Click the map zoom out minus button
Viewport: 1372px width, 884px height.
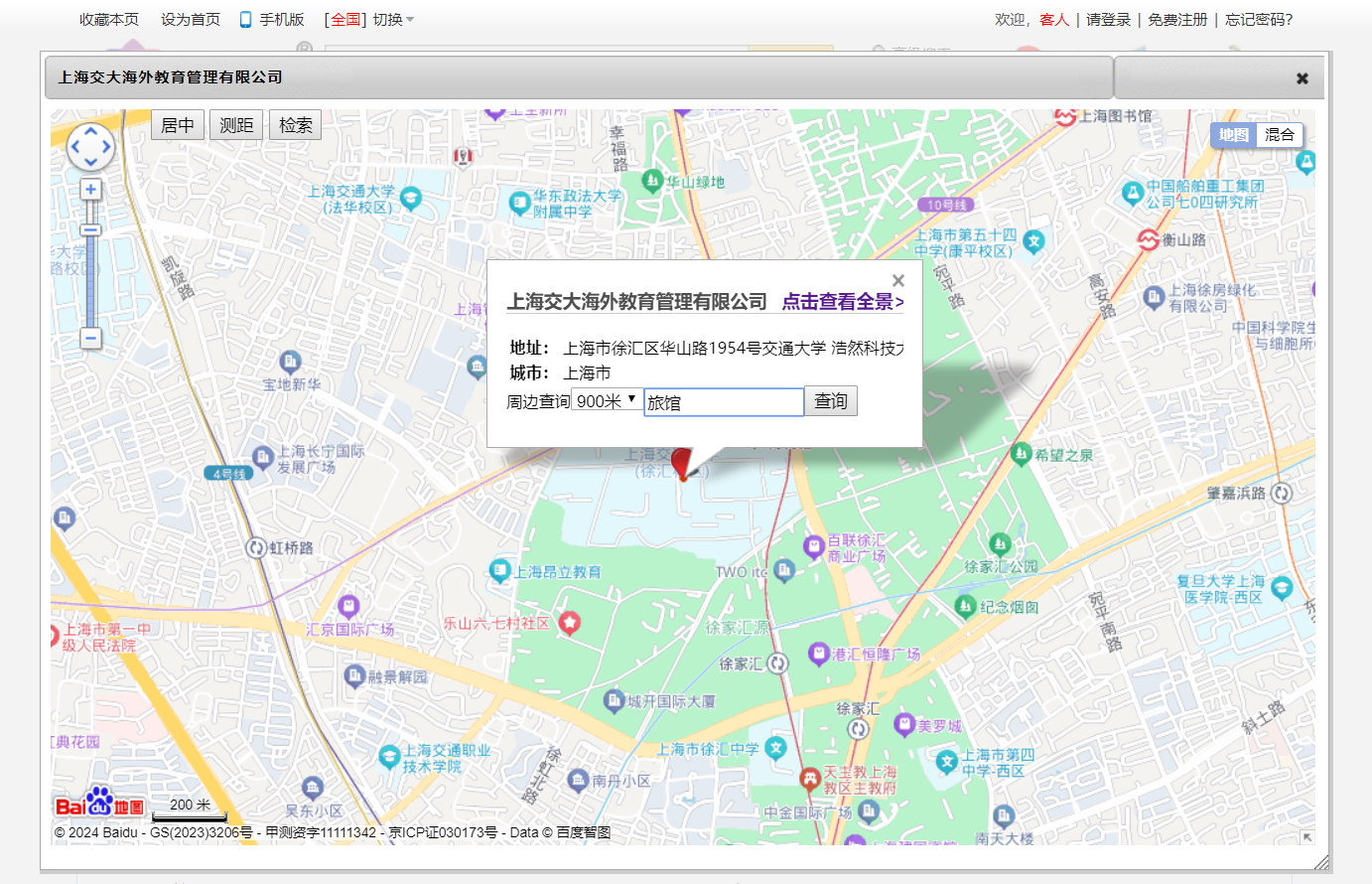point(90,339)
